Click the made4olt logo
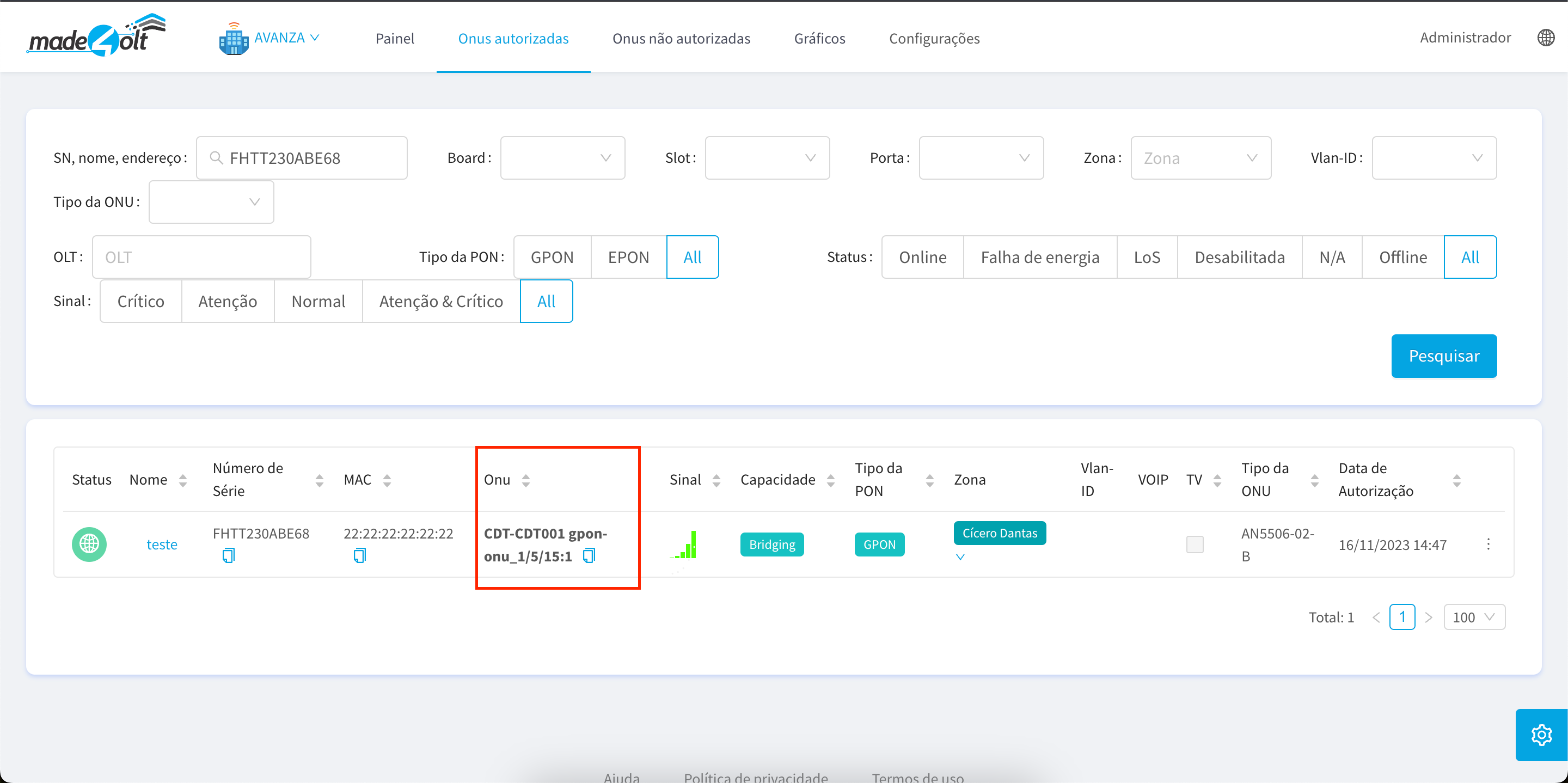This screenshot has height=783, width=1568. click(x=96, y=36)
